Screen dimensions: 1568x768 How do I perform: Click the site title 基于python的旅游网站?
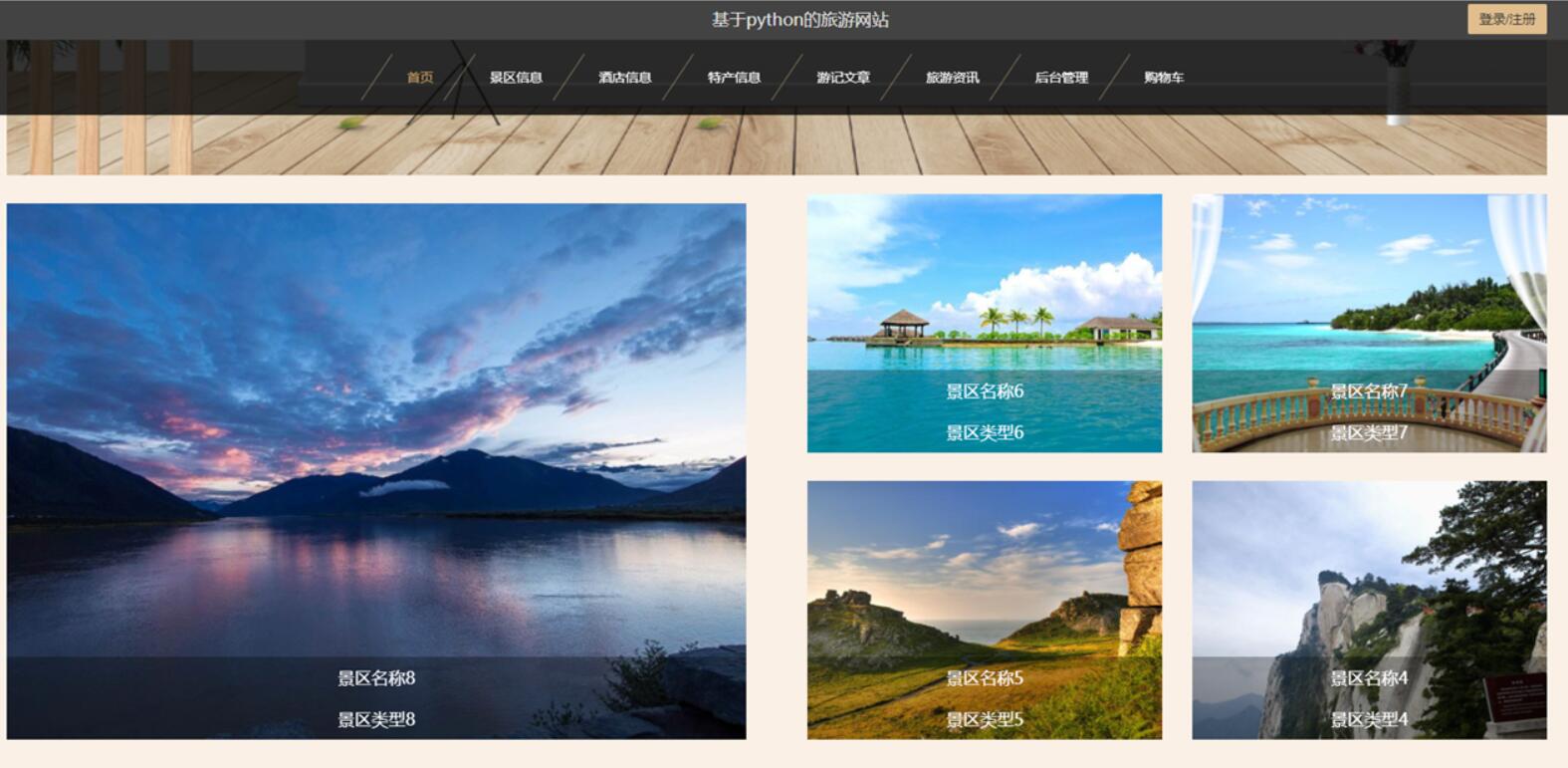pos(800,20)
